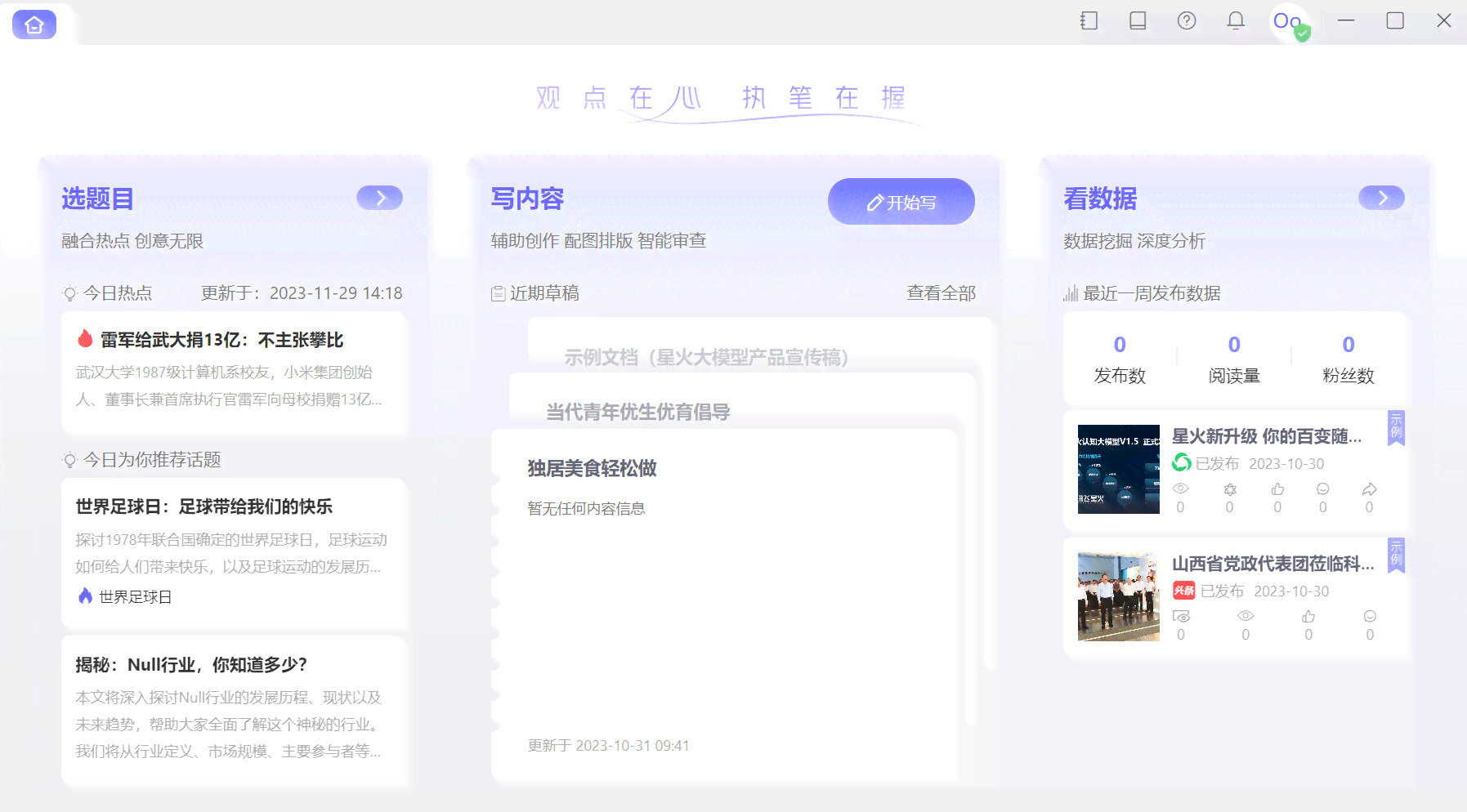The height and width of the screenshot is (812, 1467).
Task: Click the 发布数 statistic
Action: click(1120, 359)
